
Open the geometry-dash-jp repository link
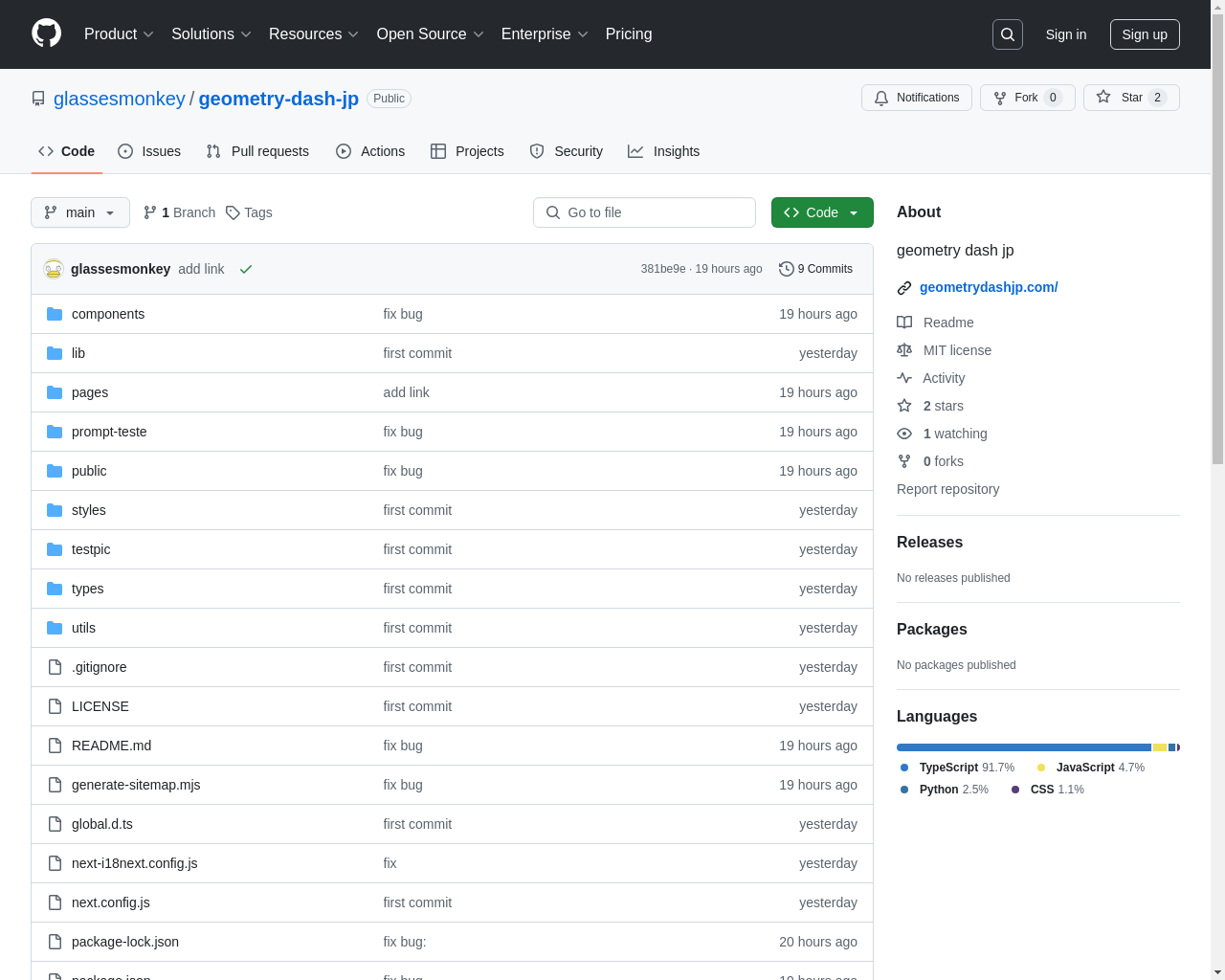[278, 99]
